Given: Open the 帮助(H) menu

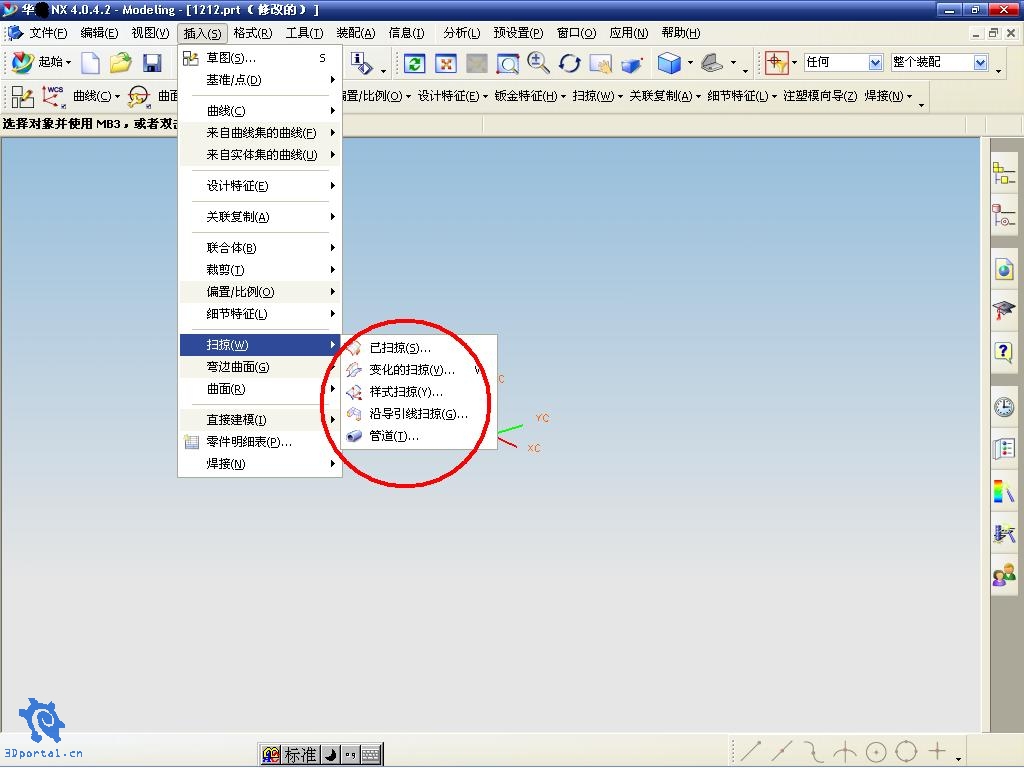Looking at the screenshot, I should click(680, 33).
